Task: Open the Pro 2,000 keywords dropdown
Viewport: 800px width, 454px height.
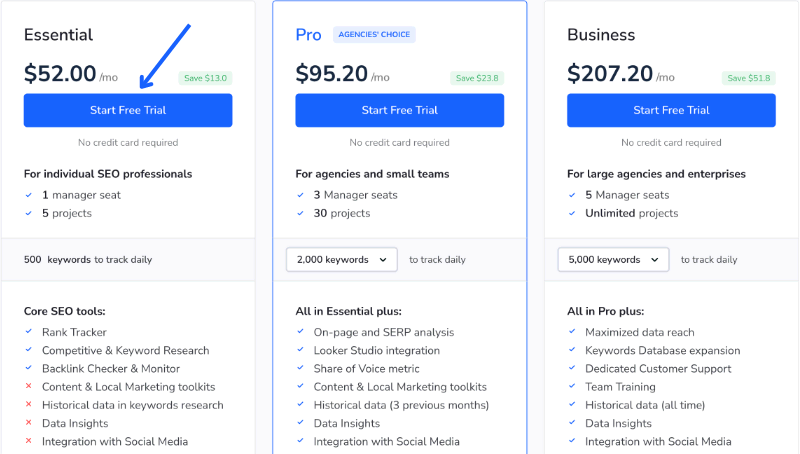Action: tap(341, 260)
